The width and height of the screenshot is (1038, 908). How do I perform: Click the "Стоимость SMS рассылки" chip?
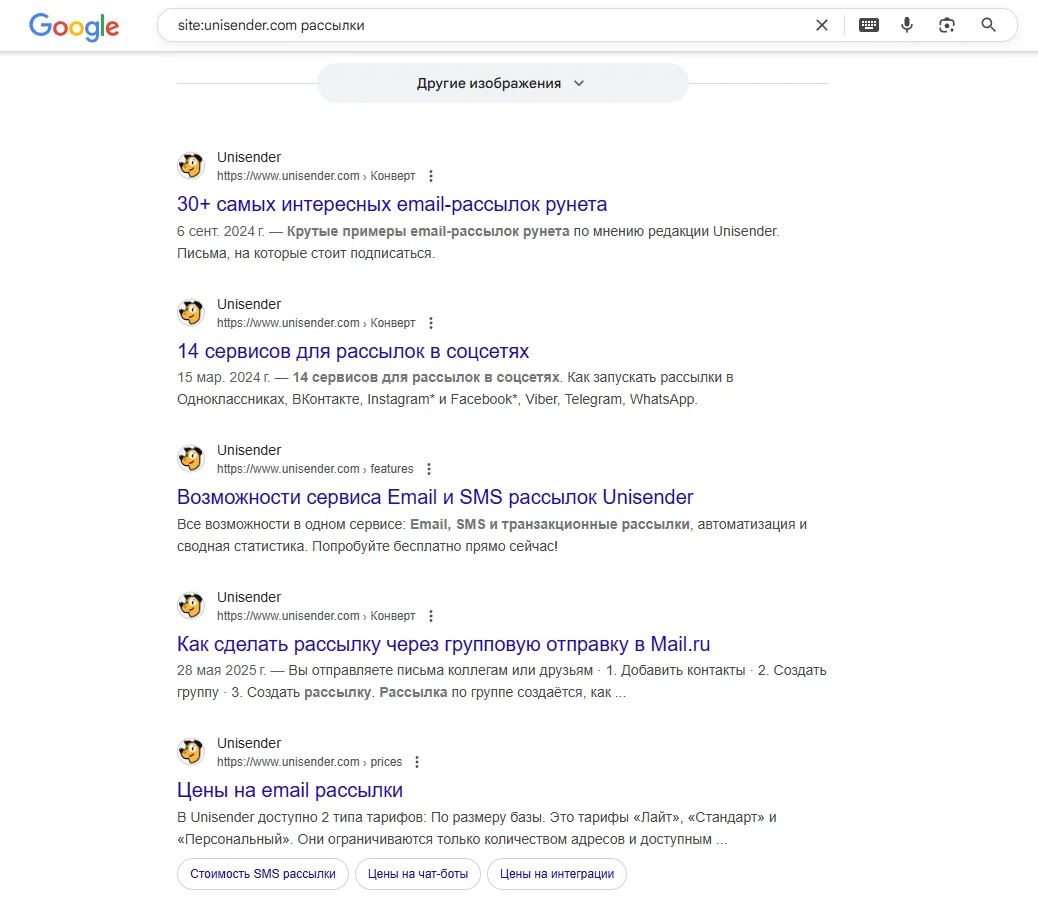point(263,874)
